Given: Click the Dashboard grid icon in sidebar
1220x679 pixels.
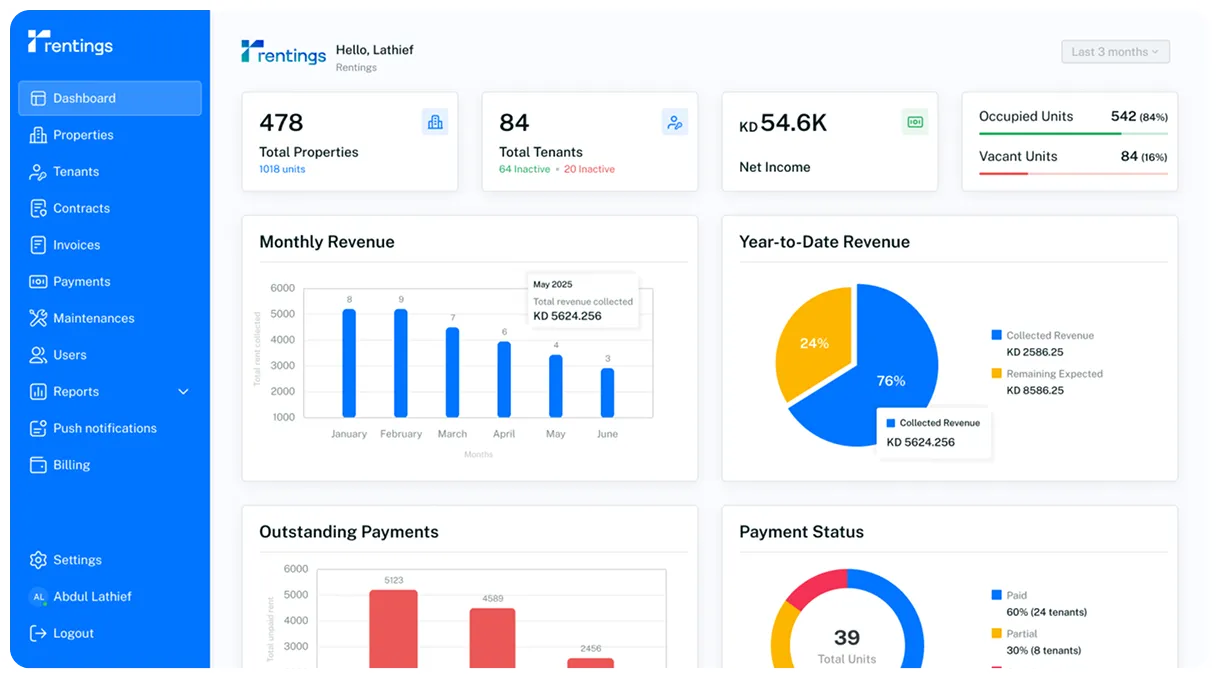Looking at the screenshot, I should point(38,98).
